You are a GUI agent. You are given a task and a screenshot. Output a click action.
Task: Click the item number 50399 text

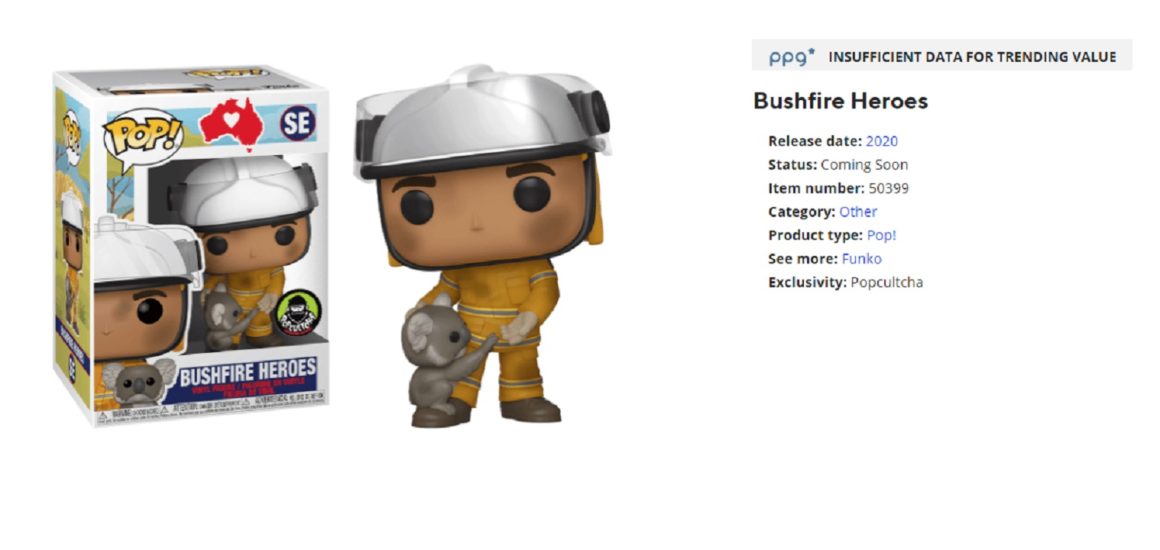coord(888,188)
